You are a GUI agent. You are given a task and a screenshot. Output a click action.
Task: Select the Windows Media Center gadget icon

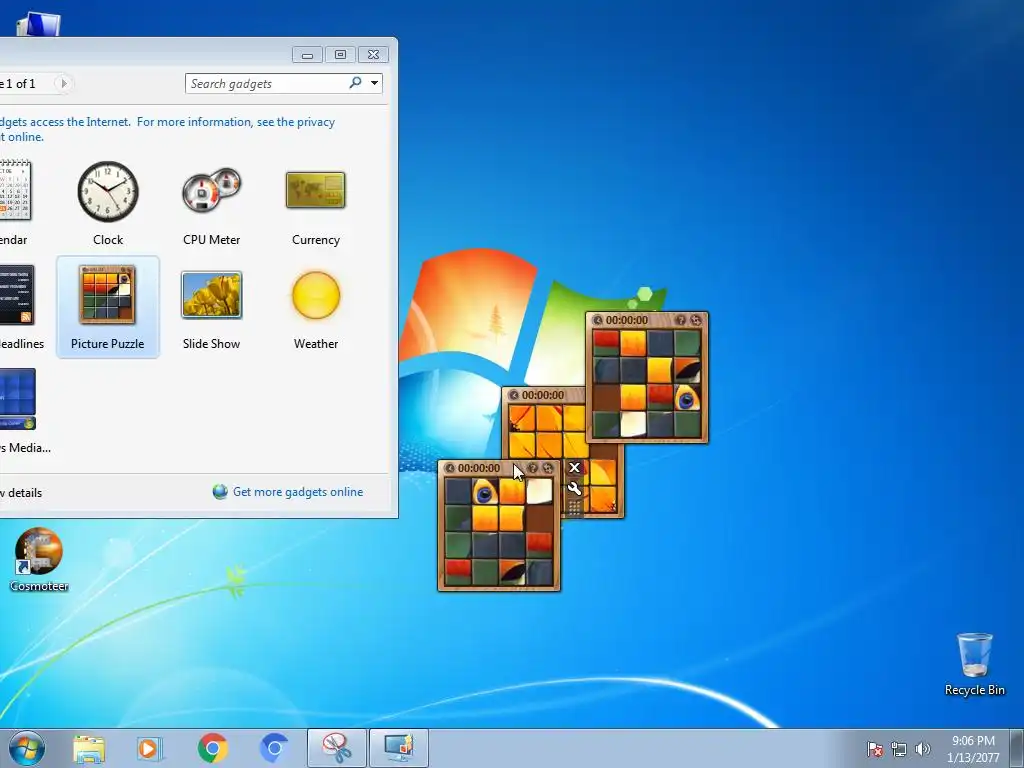coord(18,398)
